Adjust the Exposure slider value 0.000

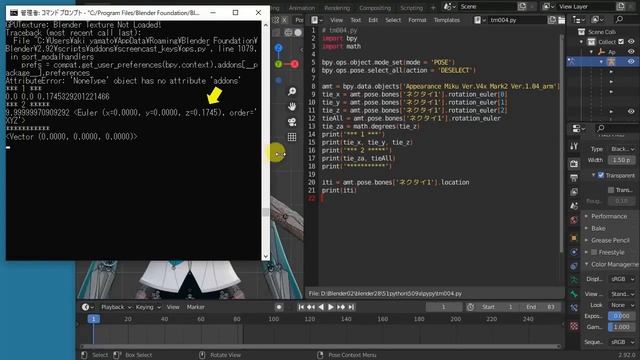pos(621,316)
